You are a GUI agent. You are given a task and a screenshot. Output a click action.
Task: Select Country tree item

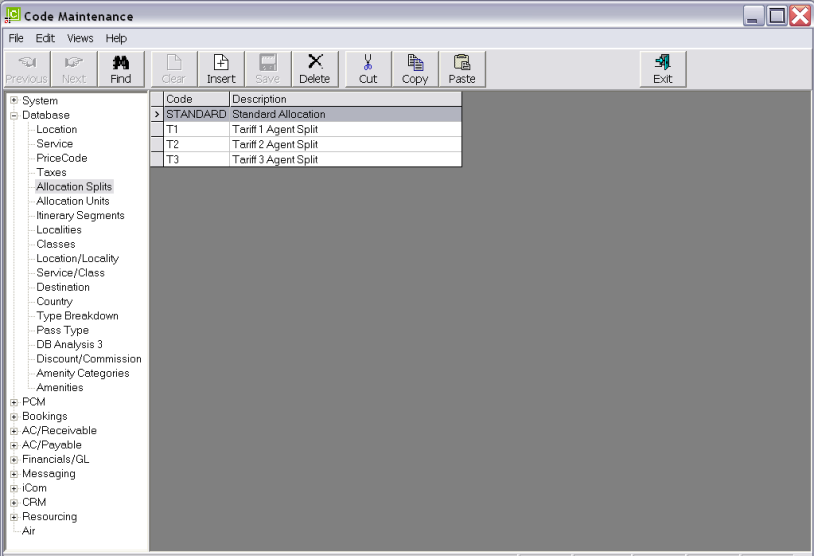tap(55, 302)
